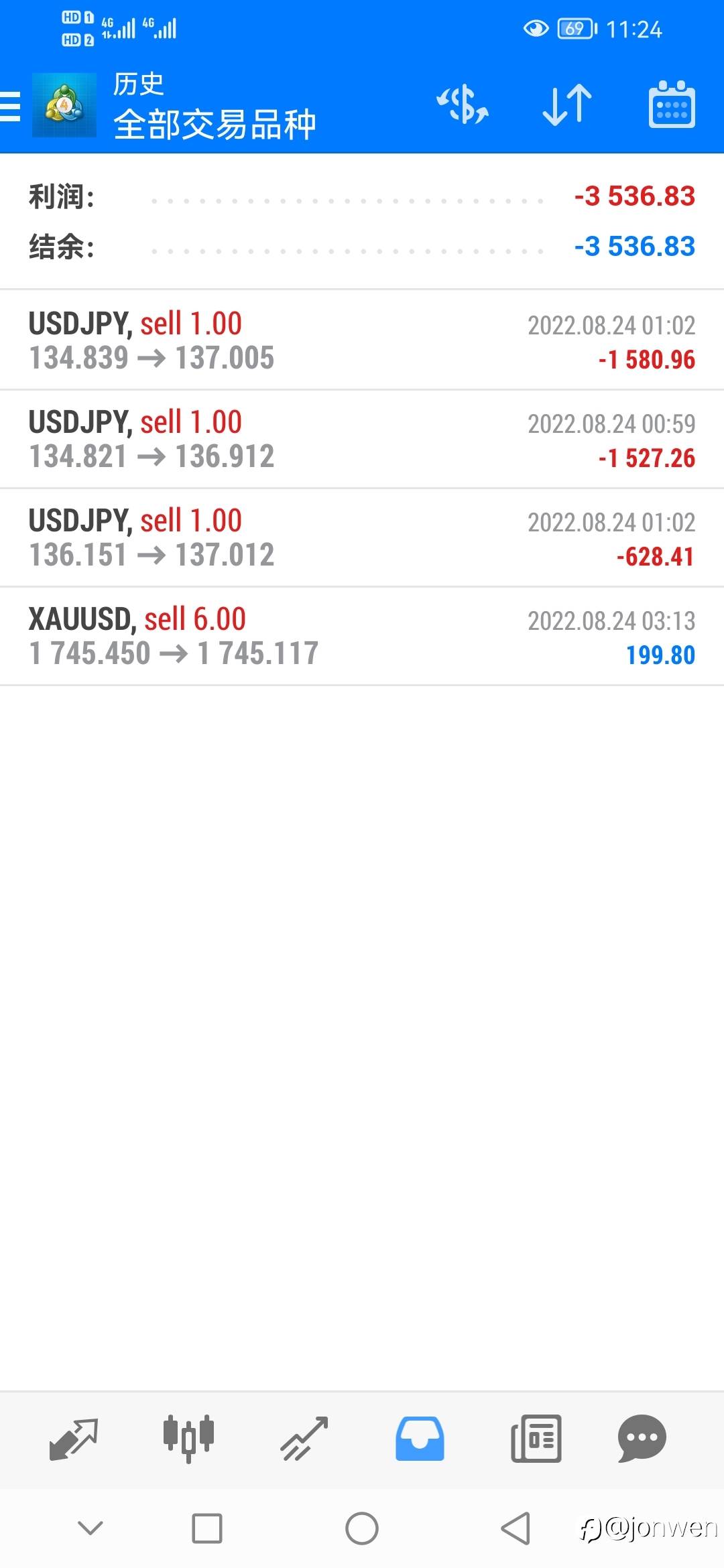Tap the MetaTrader 4 app logo
Screen dimensions: 724x1568
(x=64, y=106)
